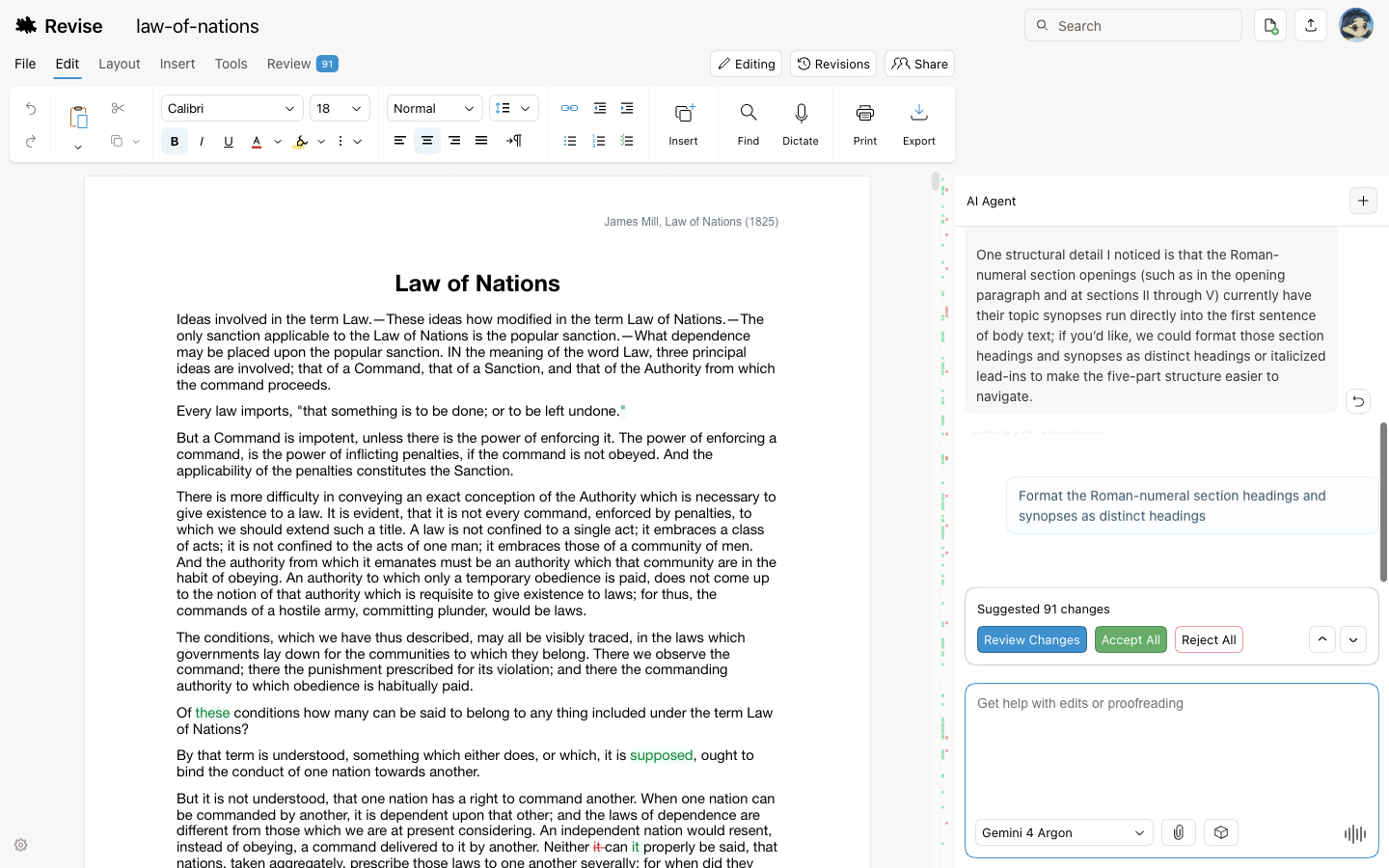Apply the yellow highlight color

[301, 142]
